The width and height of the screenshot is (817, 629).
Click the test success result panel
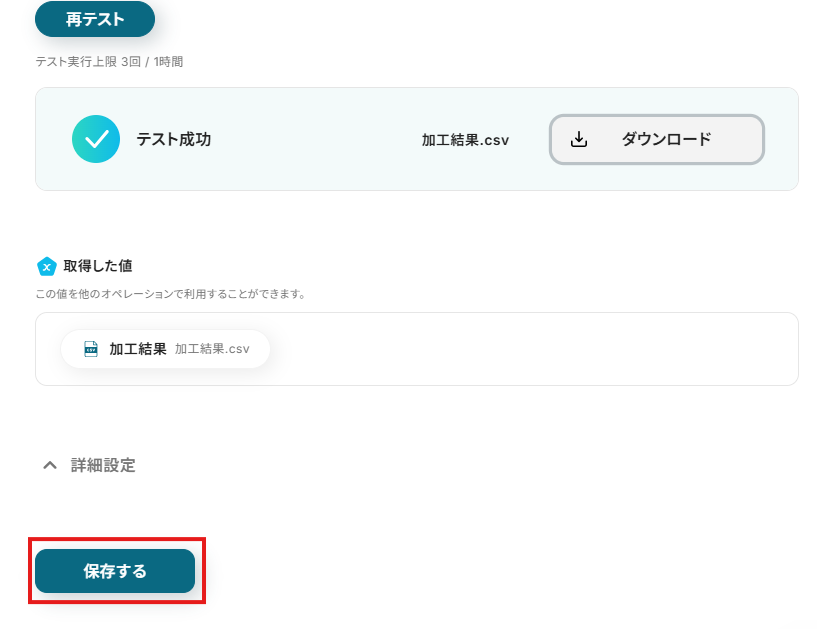[x=417, y=139]
